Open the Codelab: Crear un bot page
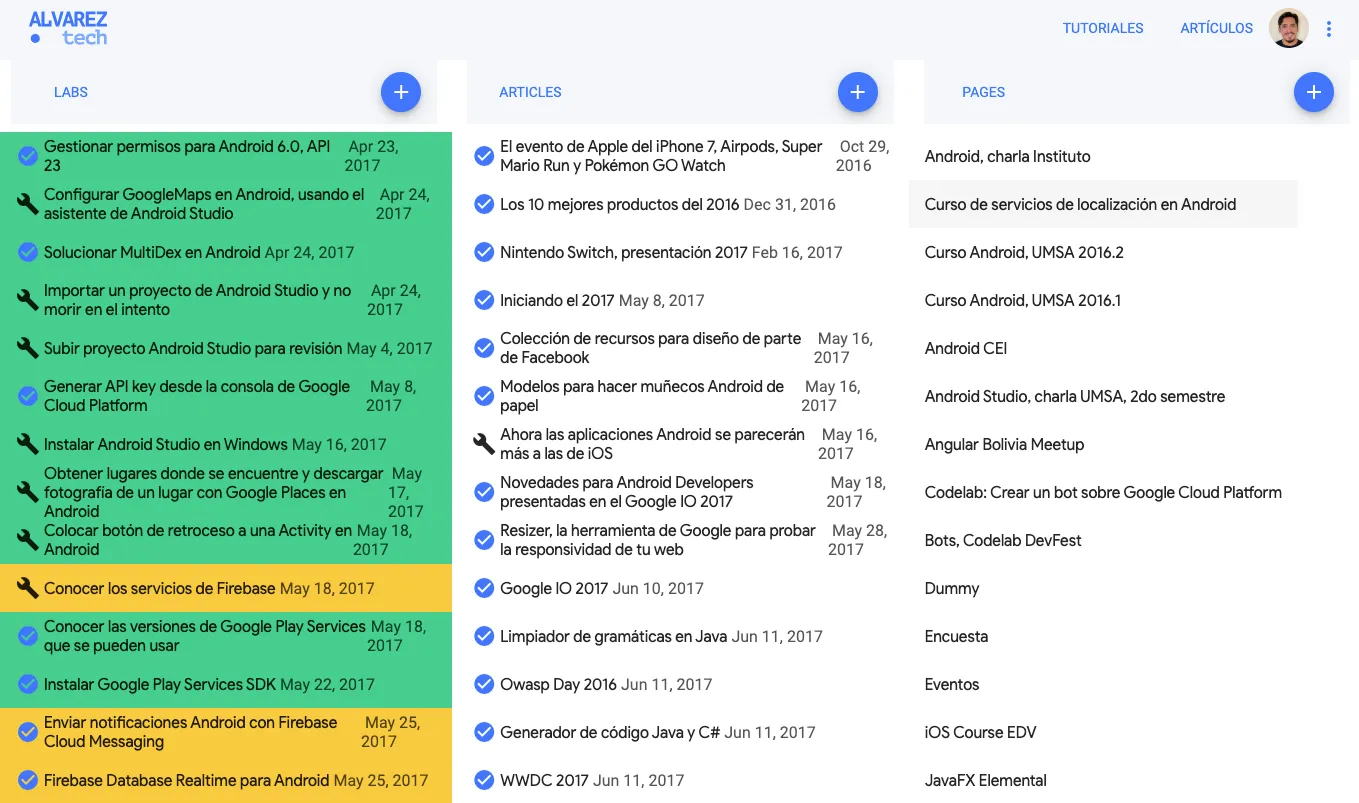The width and height of the screenshot is (1359, 803). [x=1103, y=492]
